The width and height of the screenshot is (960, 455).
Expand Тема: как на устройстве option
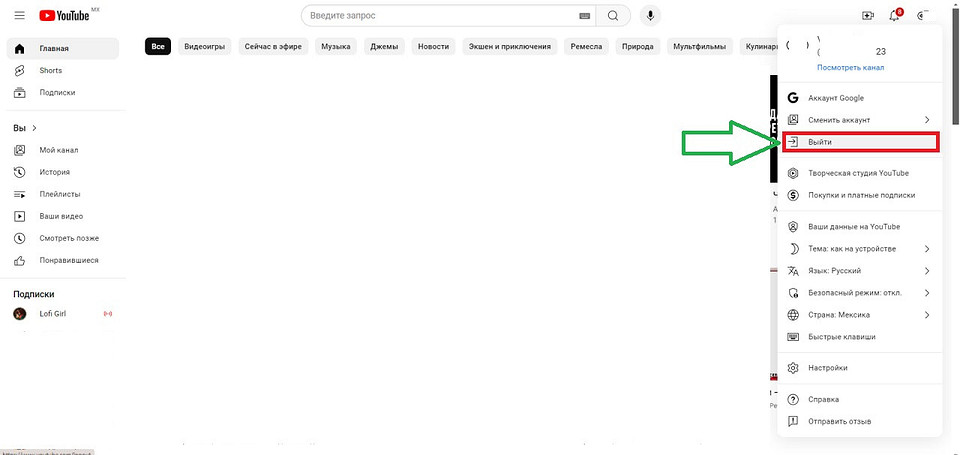(x=860, y=248)
